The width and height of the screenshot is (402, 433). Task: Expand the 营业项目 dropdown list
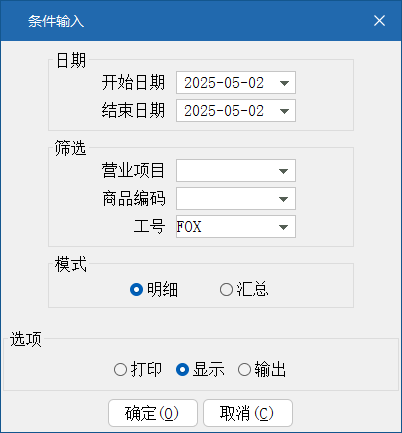pyautogui.click(x=283, y=171)
